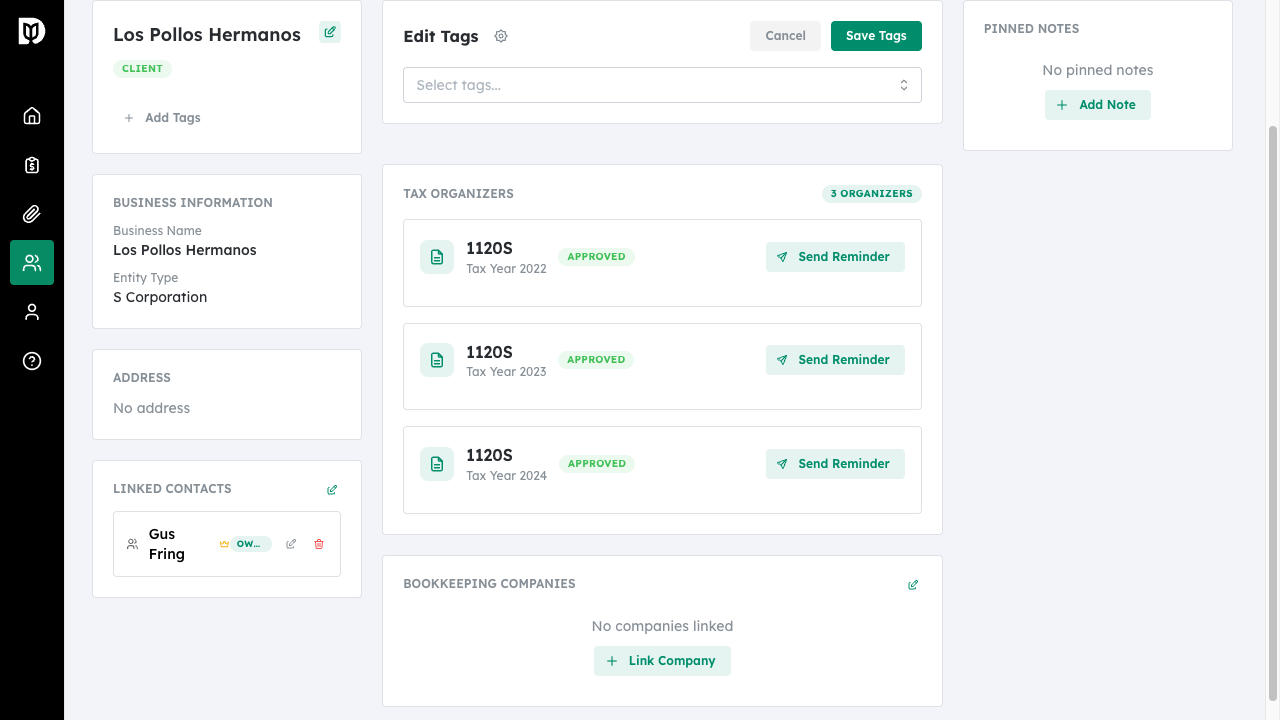The image size is (1280, 720).
Task: Send reminder for Tax Year 2024 organizer
Action: [835, 463]
